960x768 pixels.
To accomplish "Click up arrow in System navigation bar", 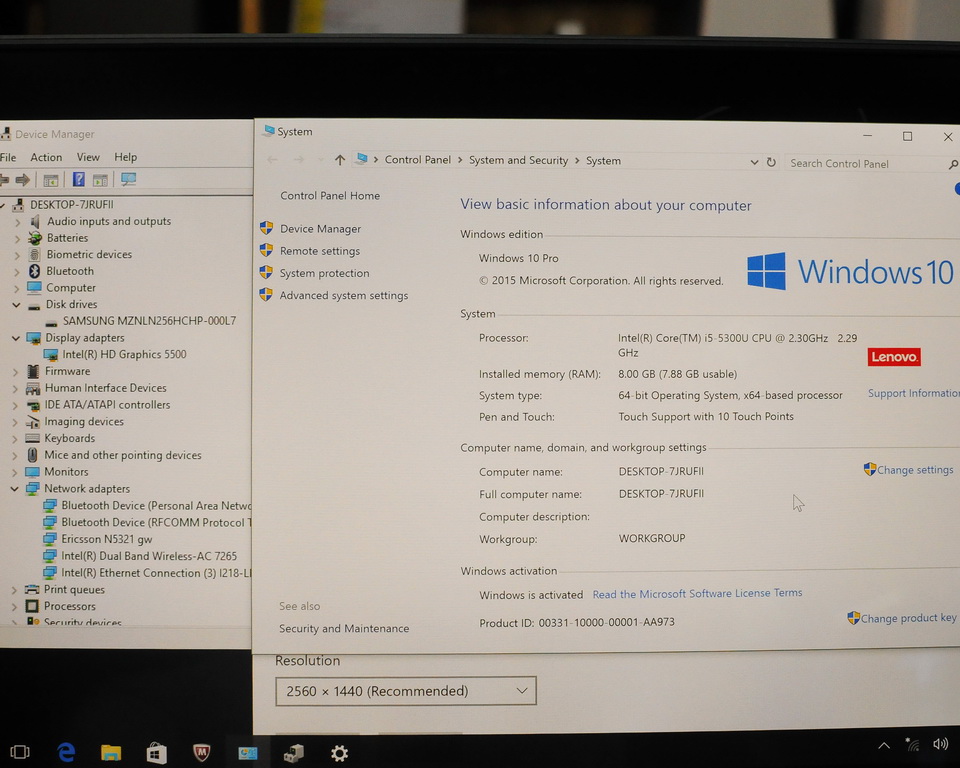I will (340, 160).
